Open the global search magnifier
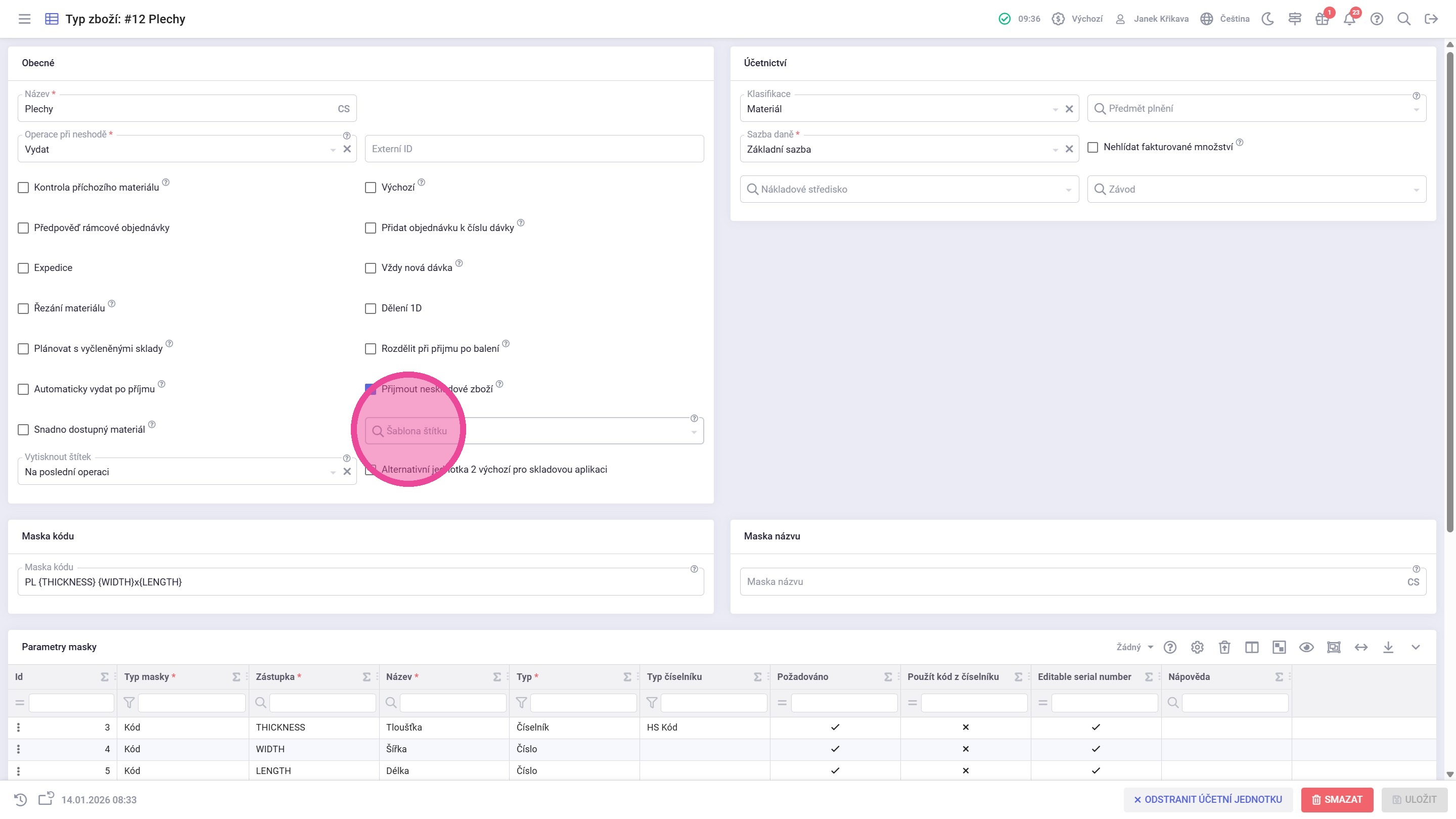This screenshot has height=819, width=1456. (1403, 19)
